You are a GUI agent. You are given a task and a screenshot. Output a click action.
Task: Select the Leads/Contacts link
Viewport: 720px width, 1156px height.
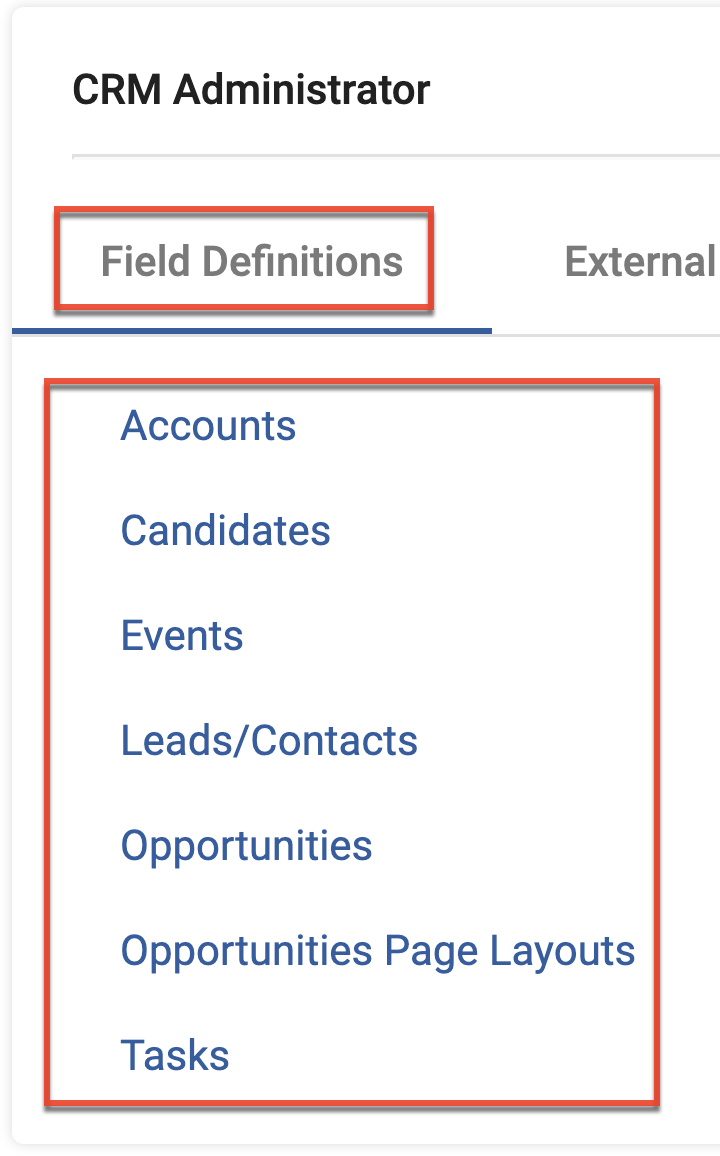(269, 741)
